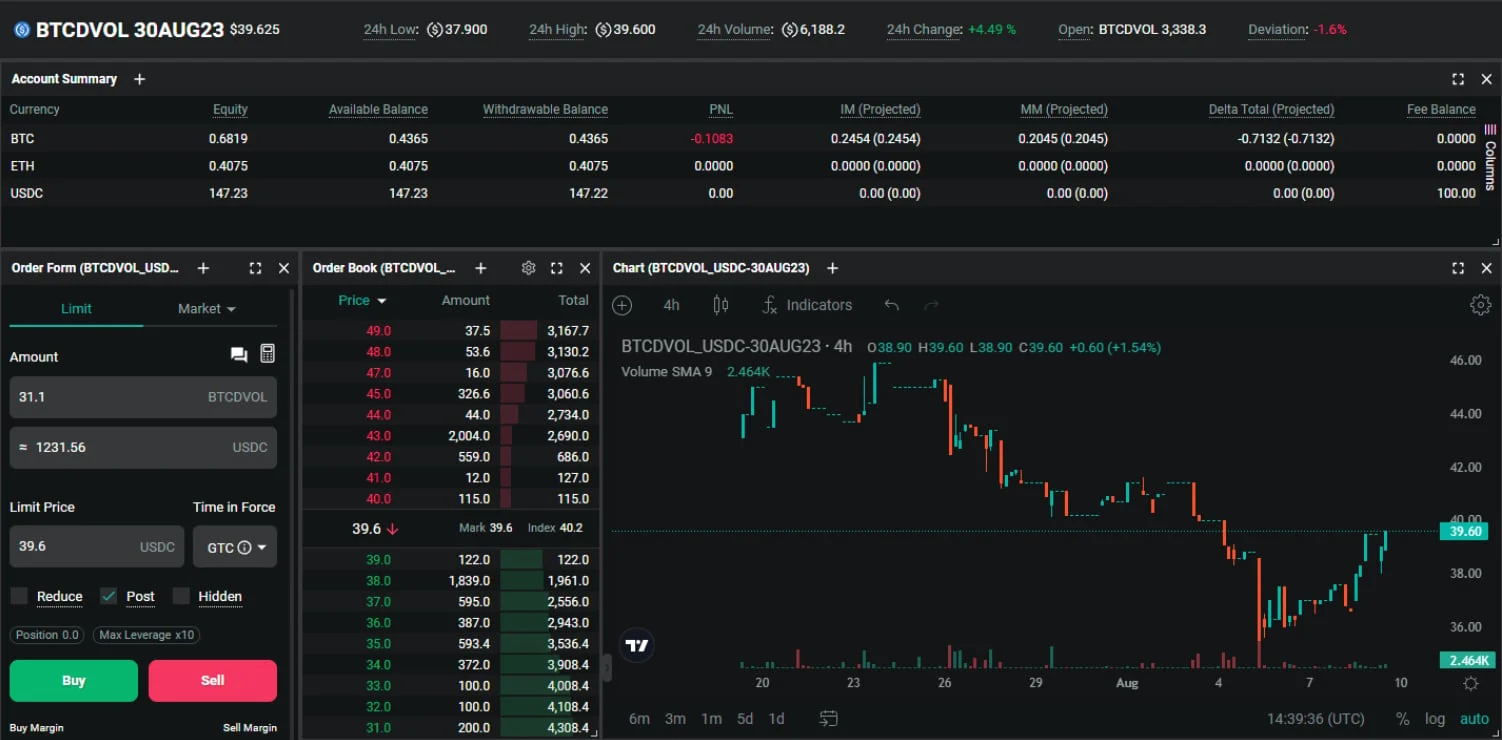
Task: Set chart range to 6m
Action: (x=639, y=718)
